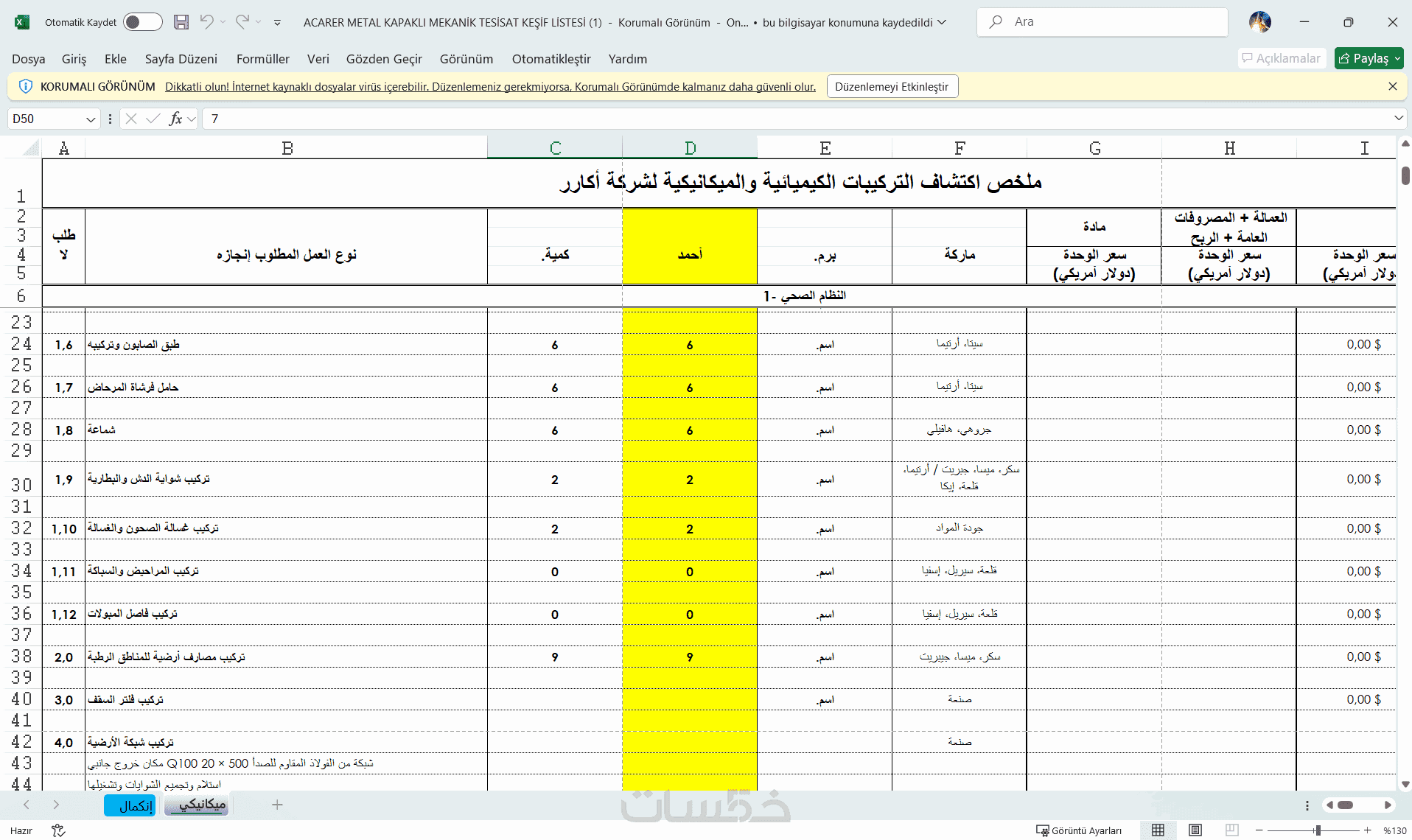1412x840 pixels.
Task: Switch to Normal view icon
Action: pos(1158,830)
